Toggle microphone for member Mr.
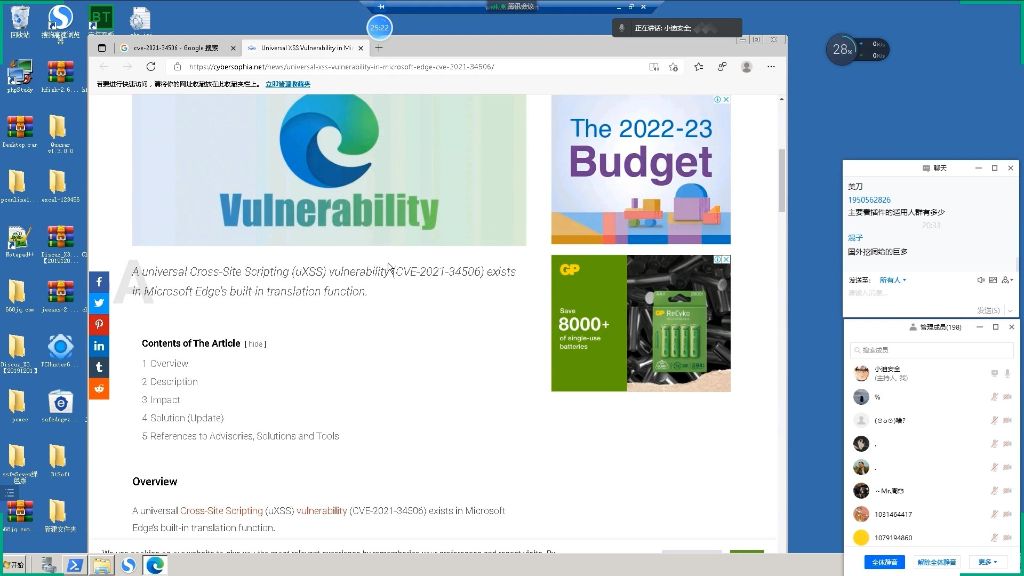The width and height of the screenshot is (1024, 576). pyautogui.click(x=994, y=491)
